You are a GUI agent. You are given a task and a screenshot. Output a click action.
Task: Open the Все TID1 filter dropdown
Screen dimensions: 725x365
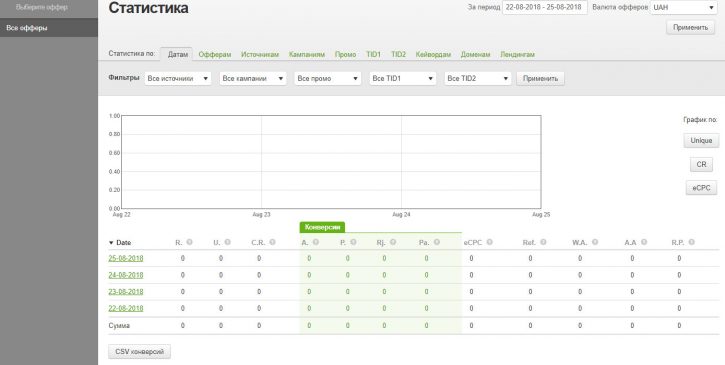point(403,79)
